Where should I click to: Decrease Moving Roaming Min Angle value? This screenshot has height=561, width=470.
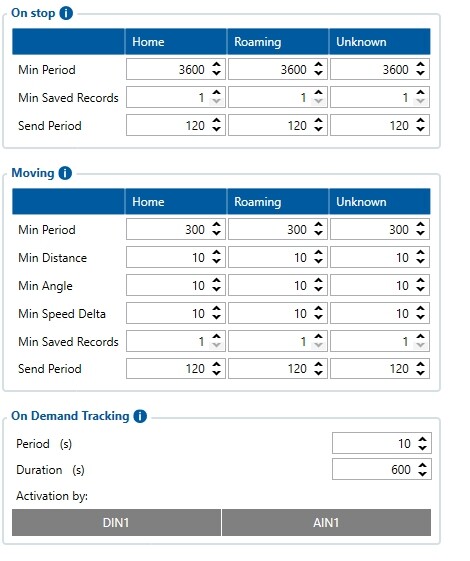318,289
